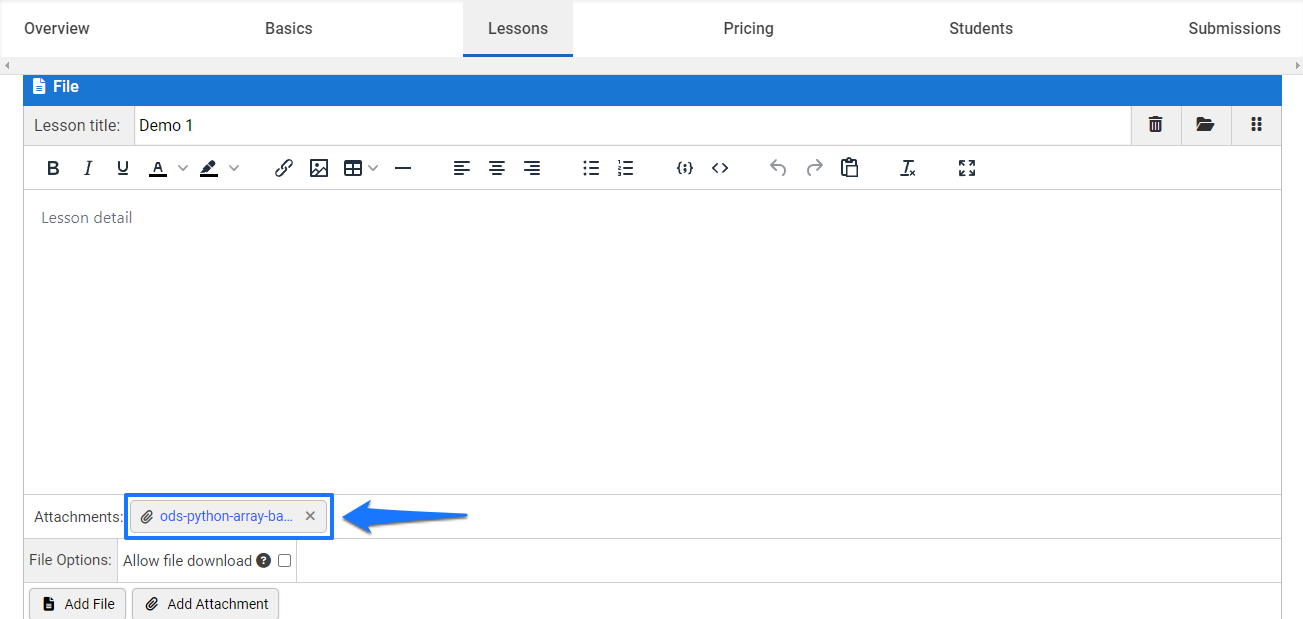1303x619 pixels.
Task: Click the tab bar right scroll arrow
Action: 1296,65
